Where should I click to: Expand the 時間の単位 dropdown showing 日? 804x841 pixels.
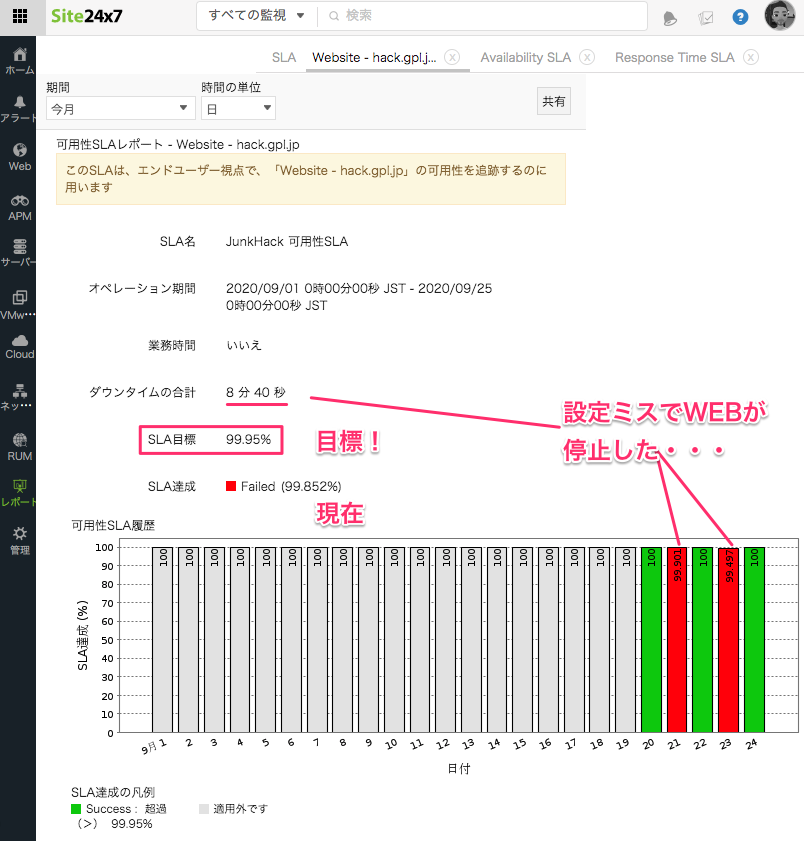click(238, 108)
